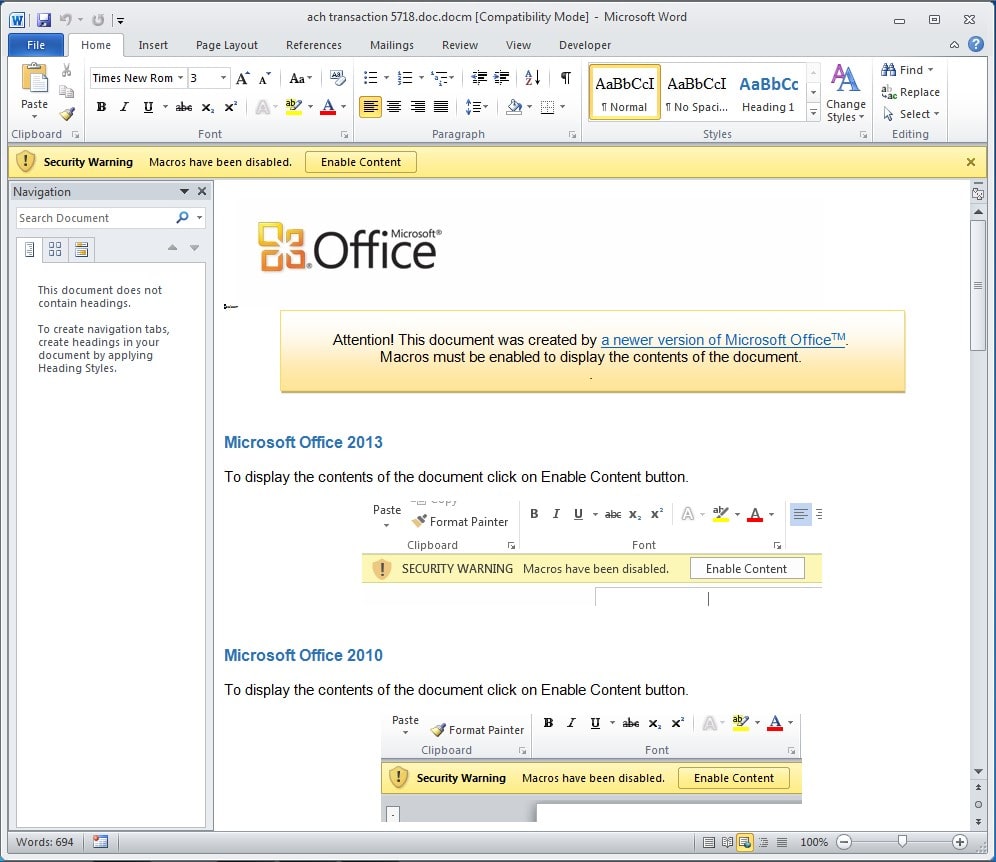Click the Save icon in quick access toolbar
This screenshot has width=996, height=862.
coord(43,20)
